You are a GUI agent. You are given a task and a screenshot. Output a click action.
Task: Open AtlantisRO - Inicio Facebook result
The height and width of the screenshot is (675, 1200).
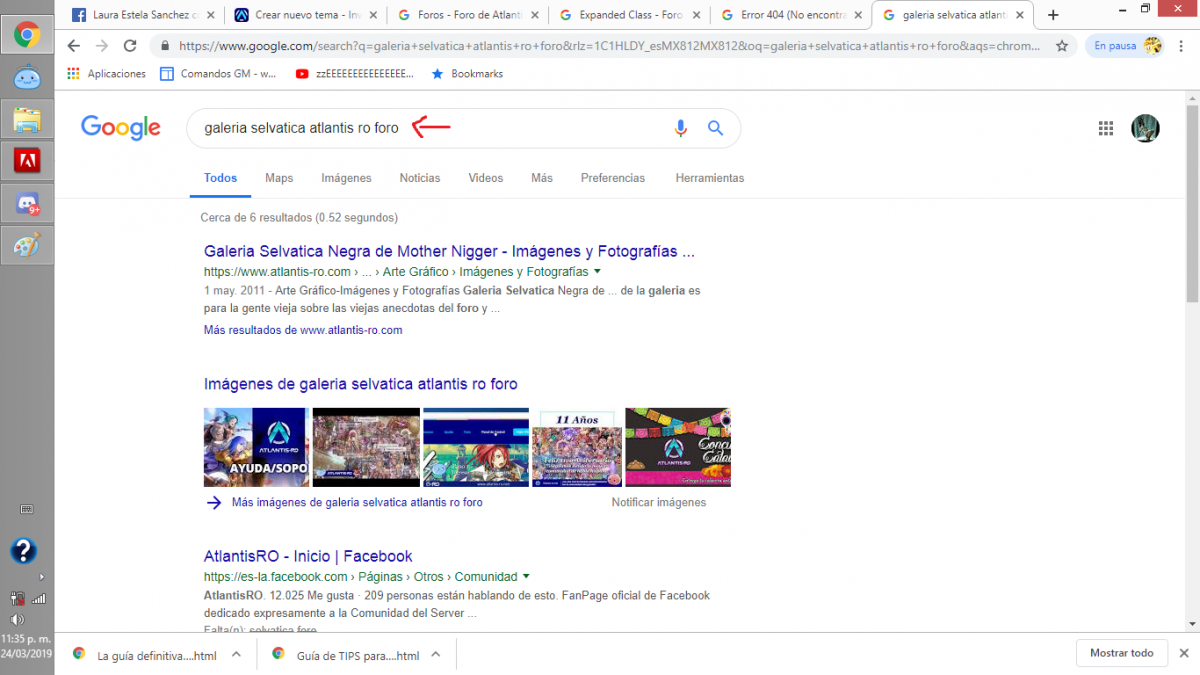pos(308,556)
